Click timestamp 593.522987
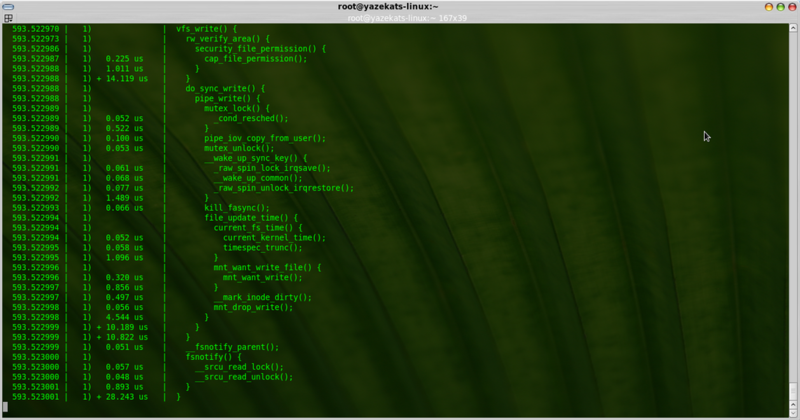The width and height of the screenshot is (800, 420). [x=36, y=59]
